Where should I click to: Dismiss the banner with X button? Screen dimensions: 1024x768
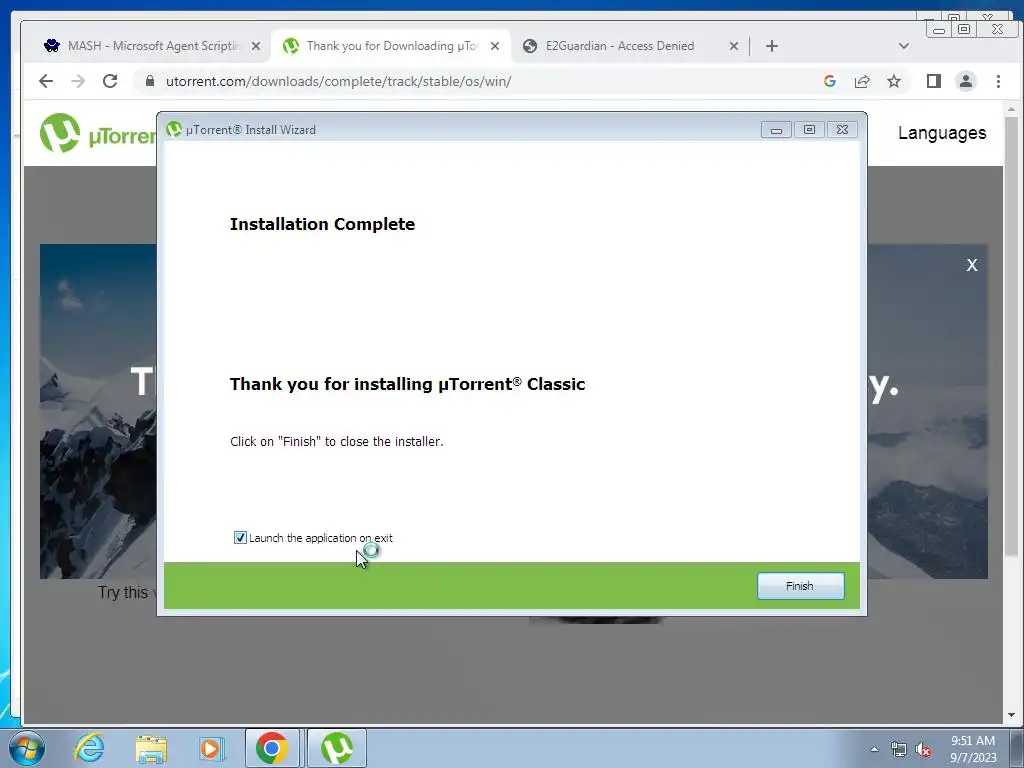click(x=972, y=264)
